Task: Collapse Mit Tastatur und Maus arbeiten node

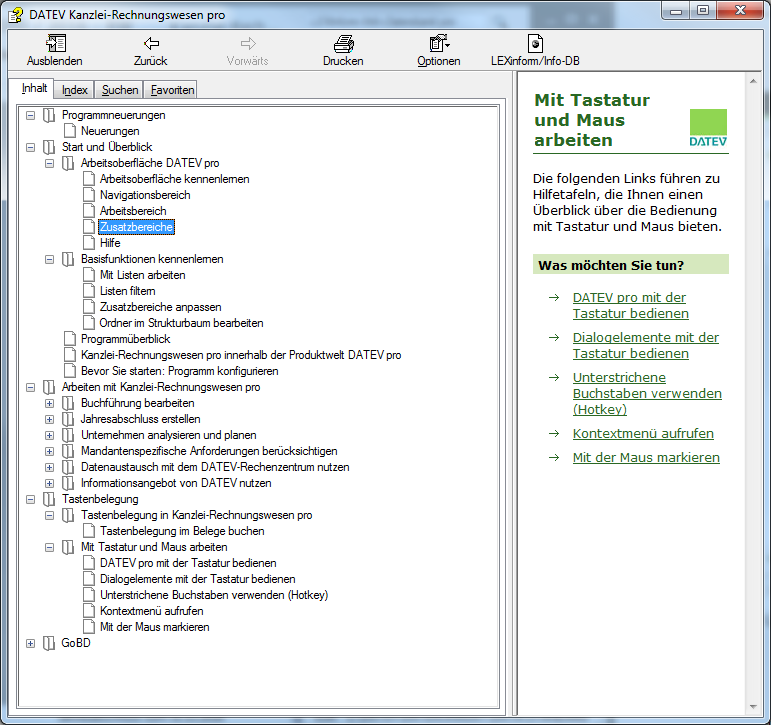Action: (x=50, y=547)
